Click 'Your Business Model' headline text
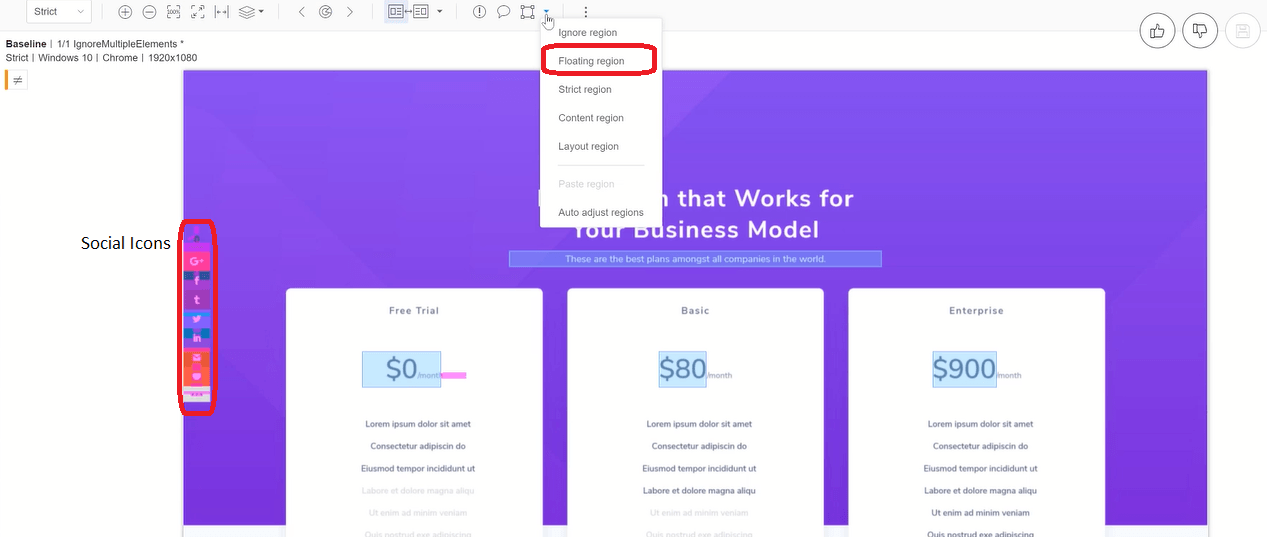This screenshot has width=1267, height=537. pyautogui.click(x=695, y=230)
